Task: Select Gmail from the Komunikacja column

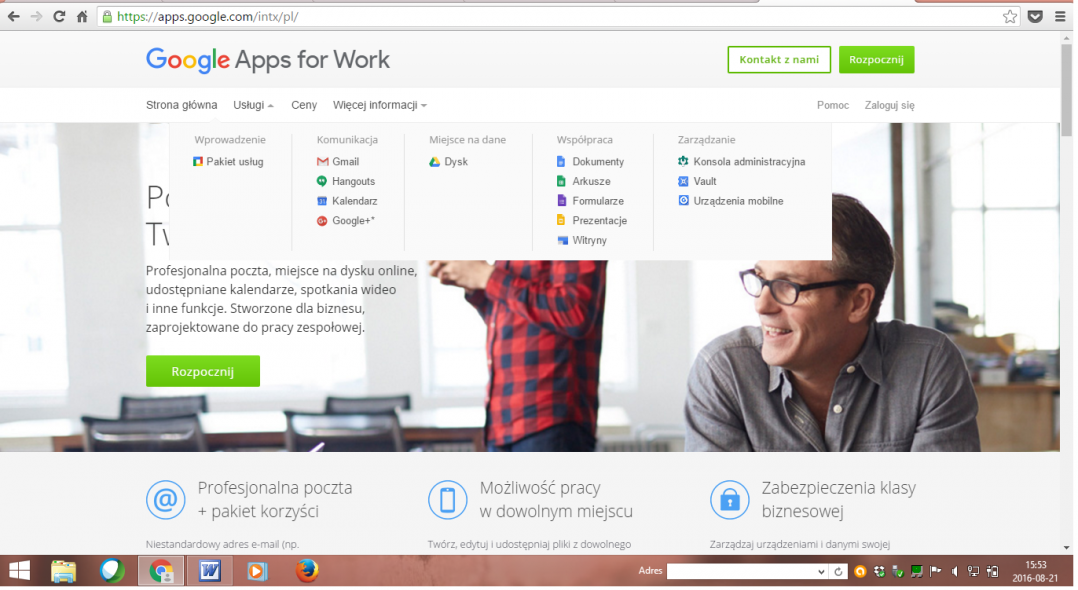Action: (x=345, y=162)
